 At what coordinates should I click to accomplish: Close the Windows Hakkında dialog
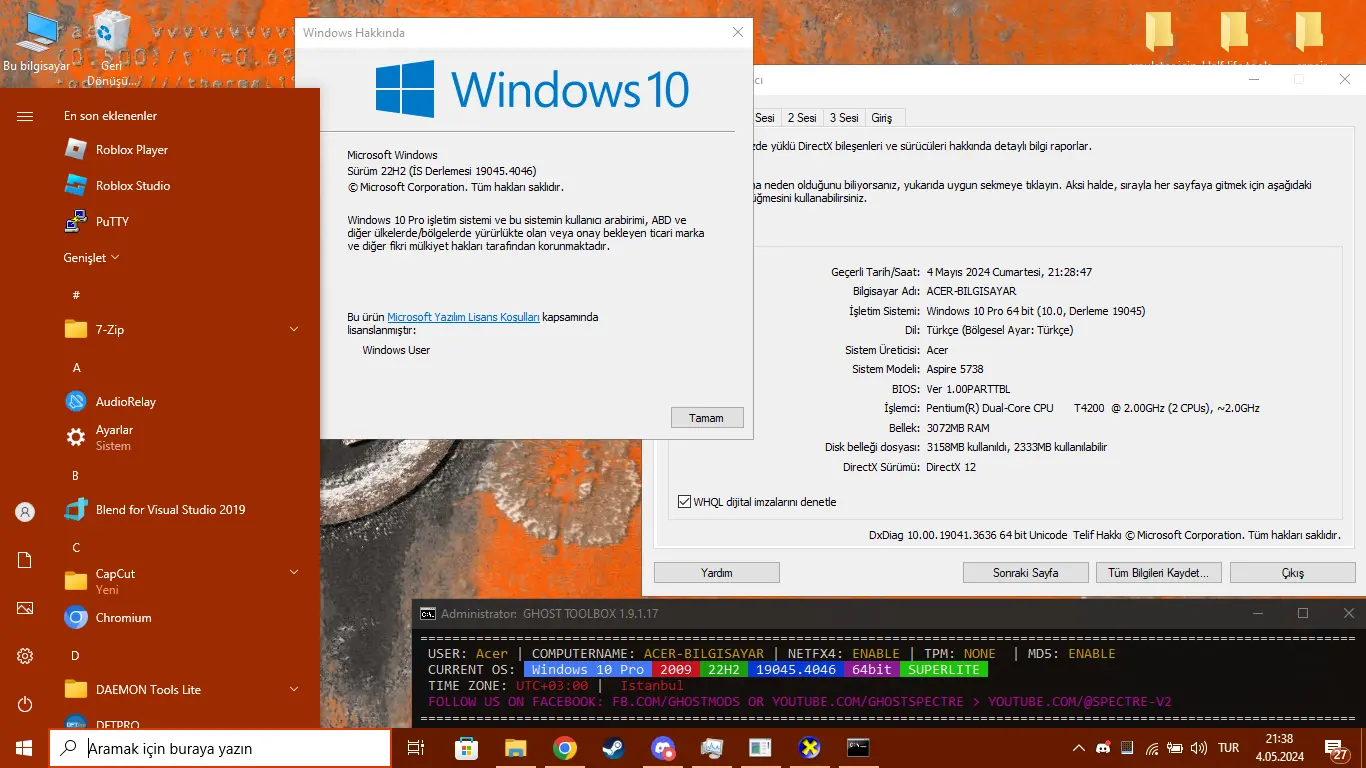tap(738, 32)
